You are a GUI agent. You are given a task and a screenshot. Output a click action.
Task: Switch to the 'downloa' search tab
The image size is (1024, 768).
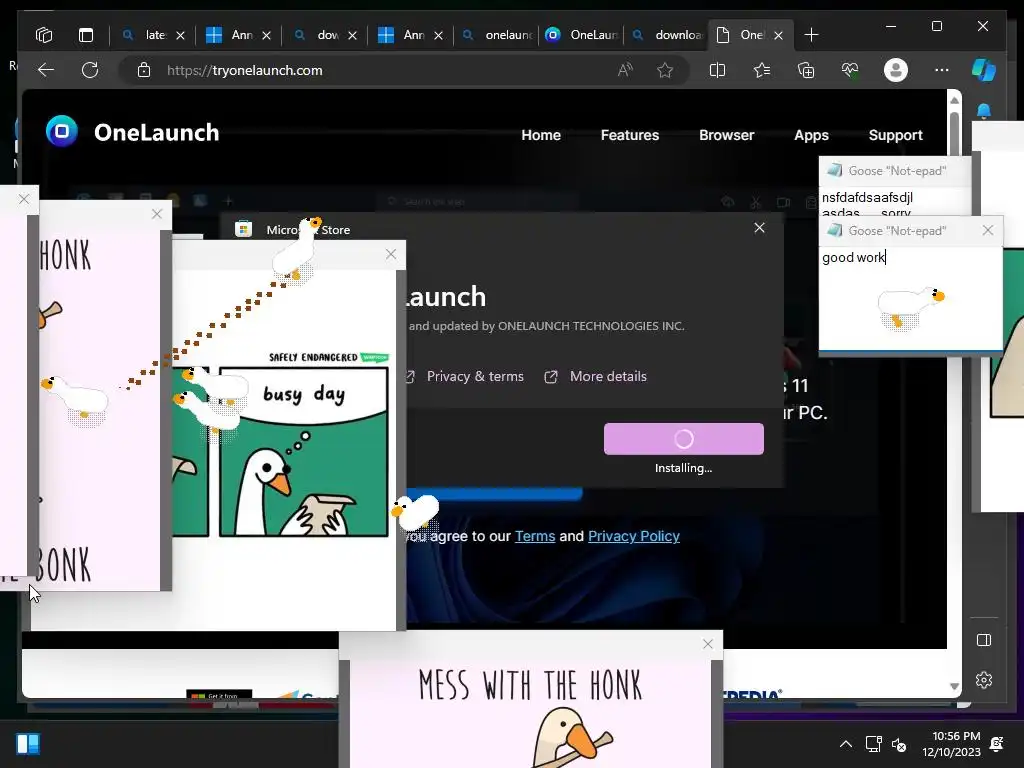point(669,35)
